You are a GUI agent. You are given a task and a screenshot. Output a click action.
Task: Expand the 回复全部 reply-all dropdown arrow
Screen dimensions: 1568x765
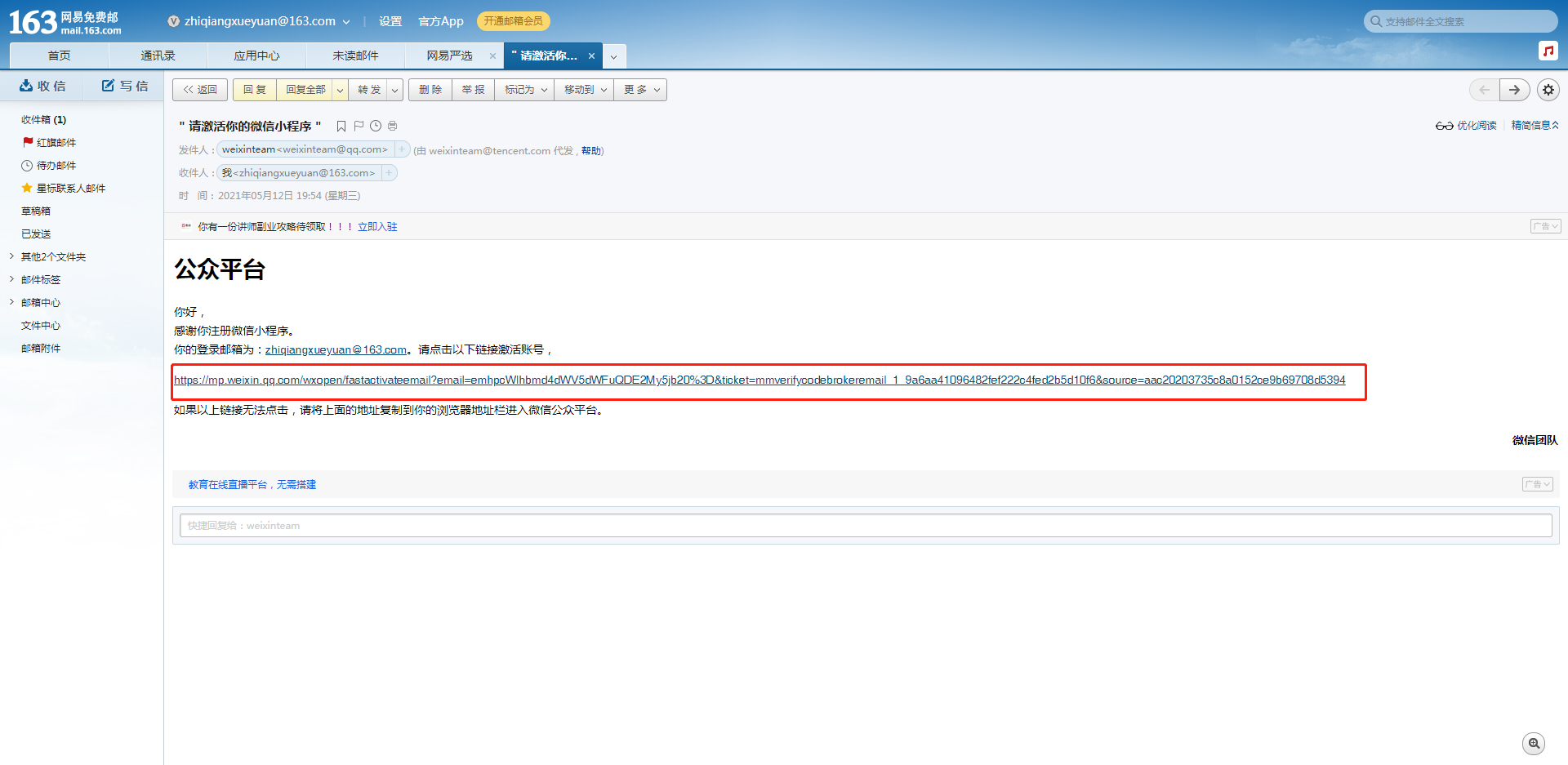tap(341, 90)
